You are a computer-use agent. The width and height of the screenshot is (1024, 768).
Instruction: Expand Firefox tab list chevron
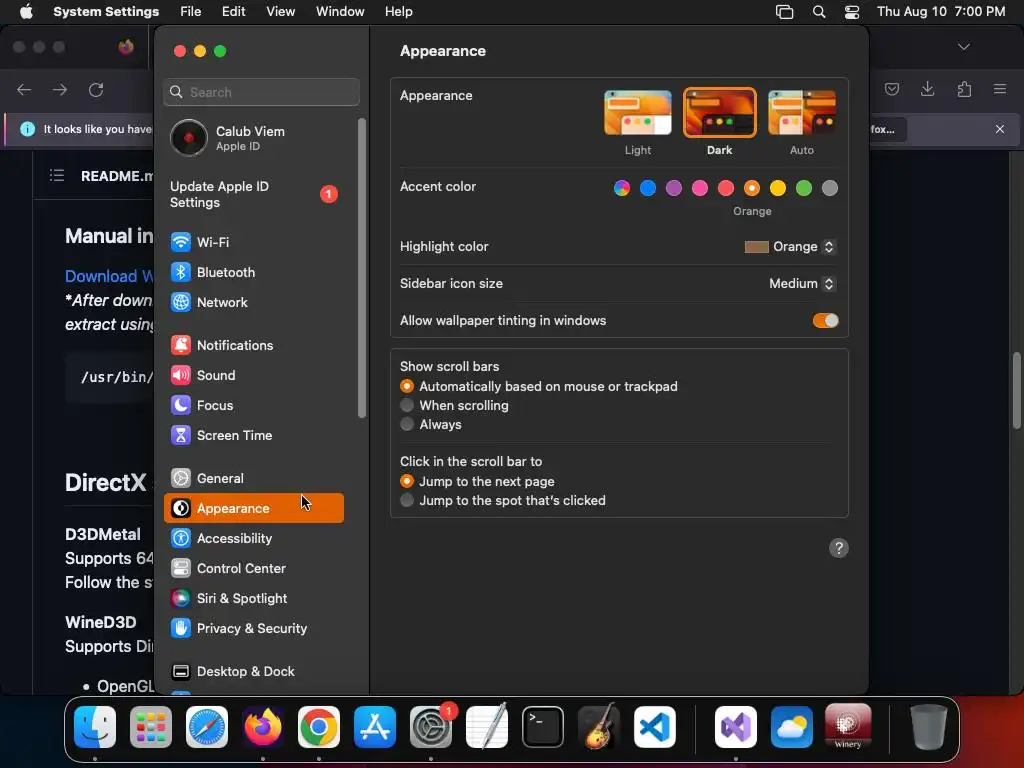[963, 47]
